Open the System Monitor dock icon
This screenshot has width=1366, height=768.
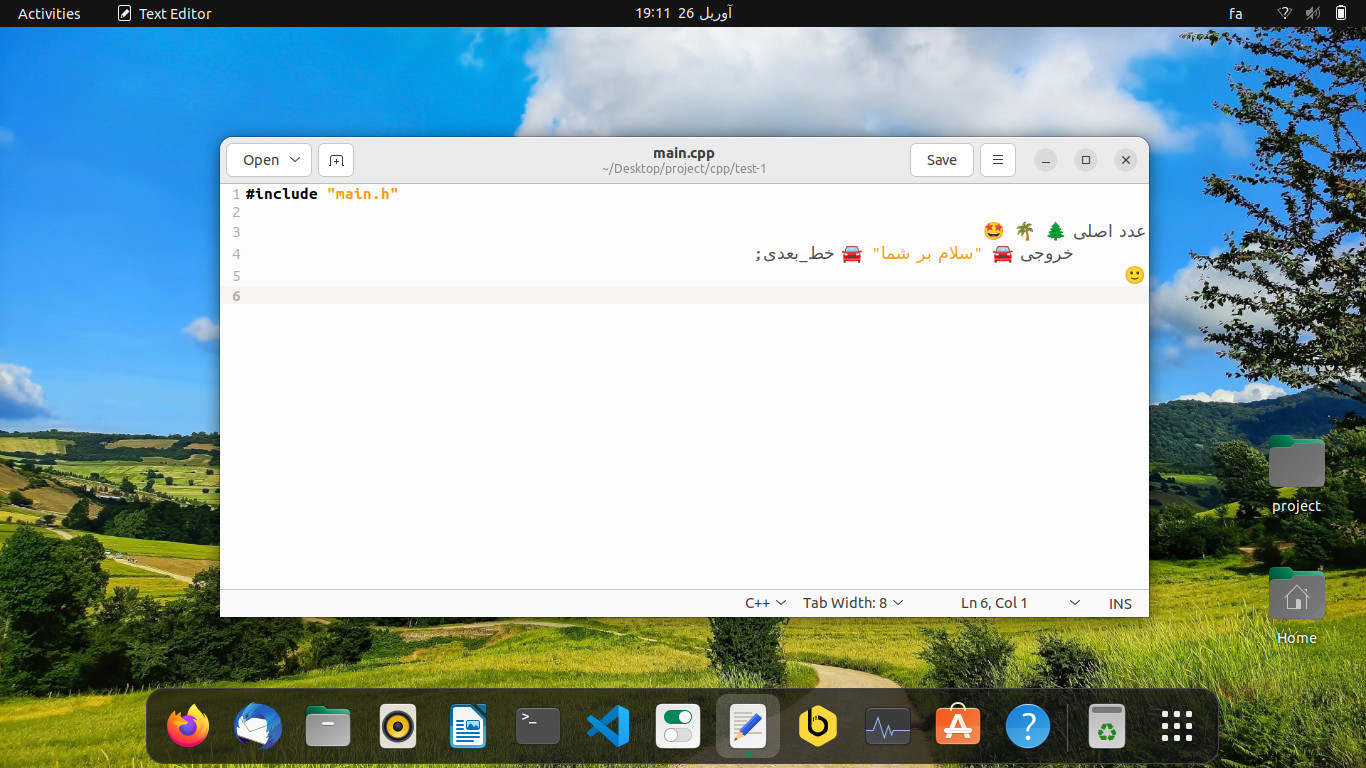888,726
